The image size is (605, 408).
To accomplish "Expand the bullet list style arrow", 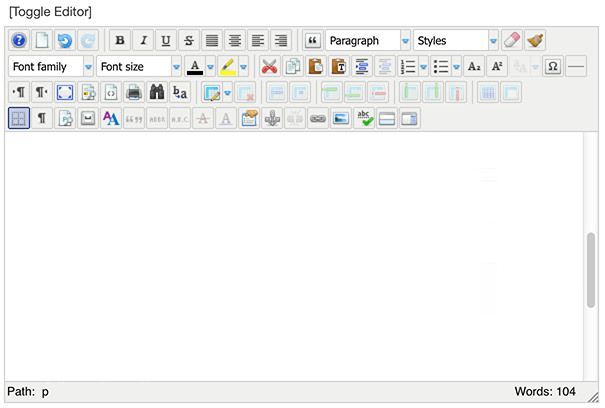I will pyautogui.click(x=456, y=66).
